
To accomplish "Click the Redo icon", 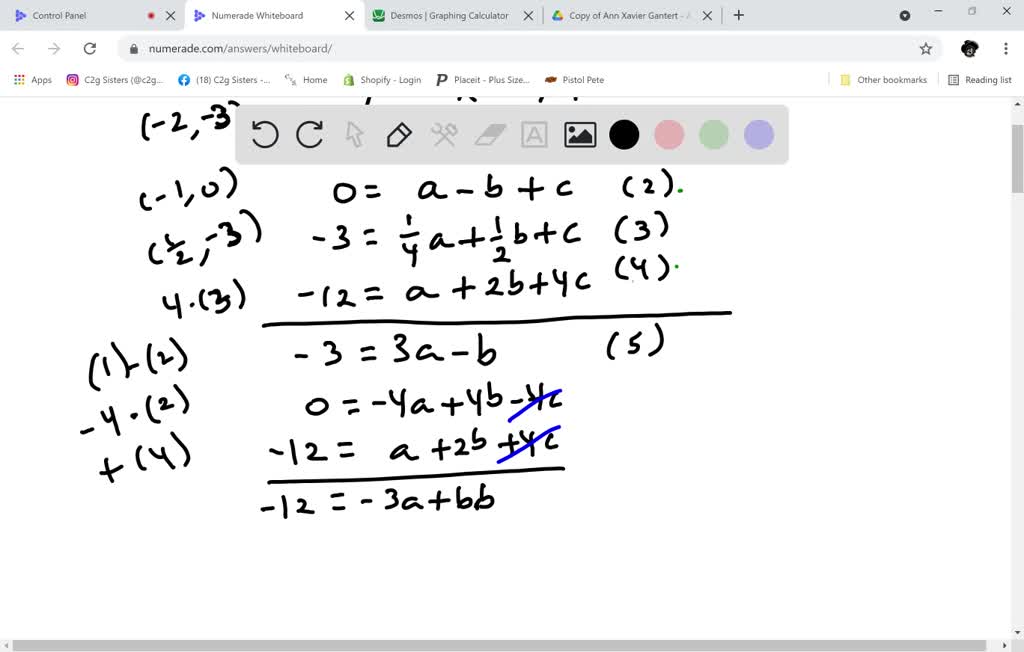I will click(309, 134).
